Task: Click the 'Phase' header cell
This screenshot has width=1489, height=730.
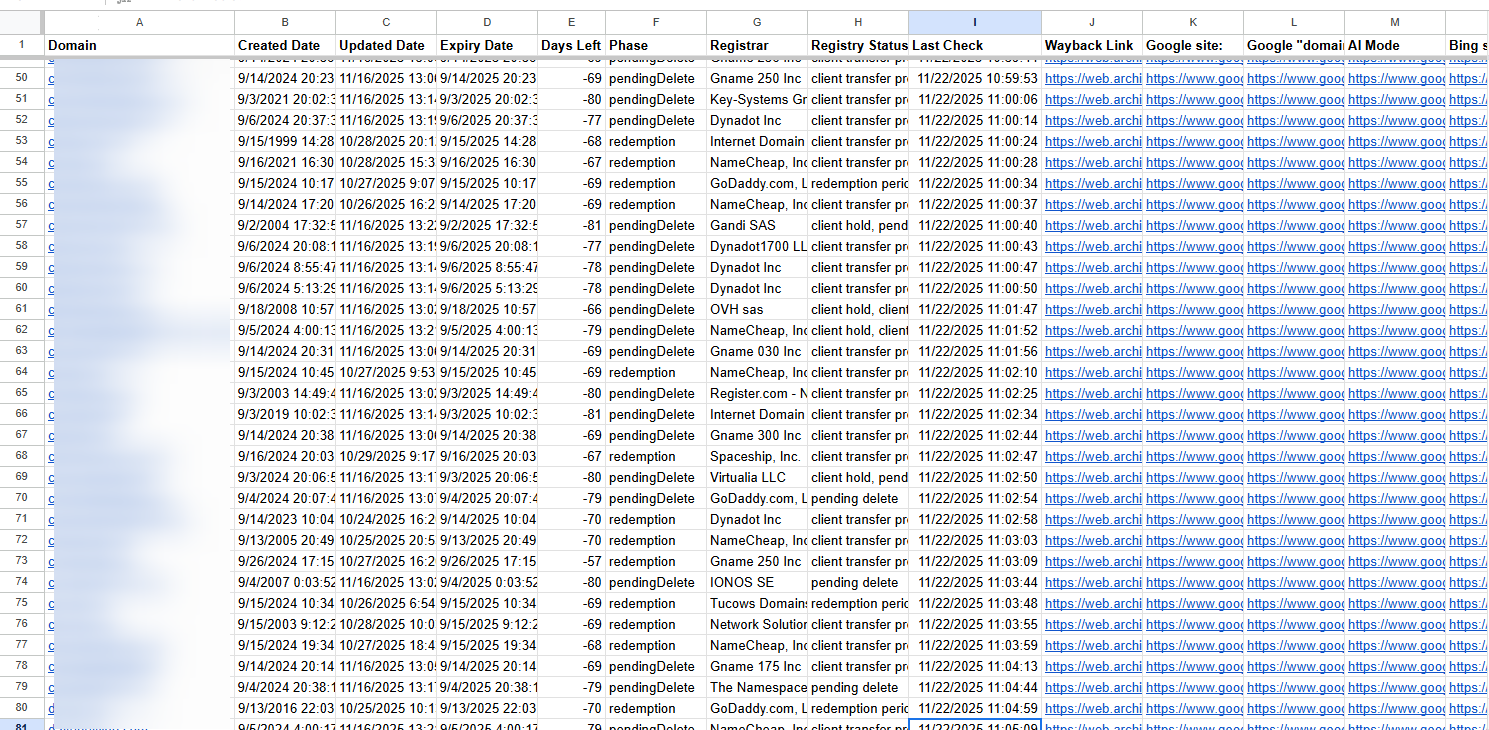Action: [656, 45]
